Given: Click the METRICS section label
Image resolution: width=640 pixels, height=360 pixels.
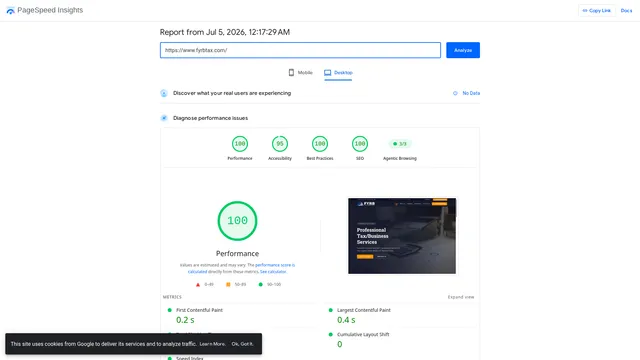Looking at the screenshot, I should 172,297.
